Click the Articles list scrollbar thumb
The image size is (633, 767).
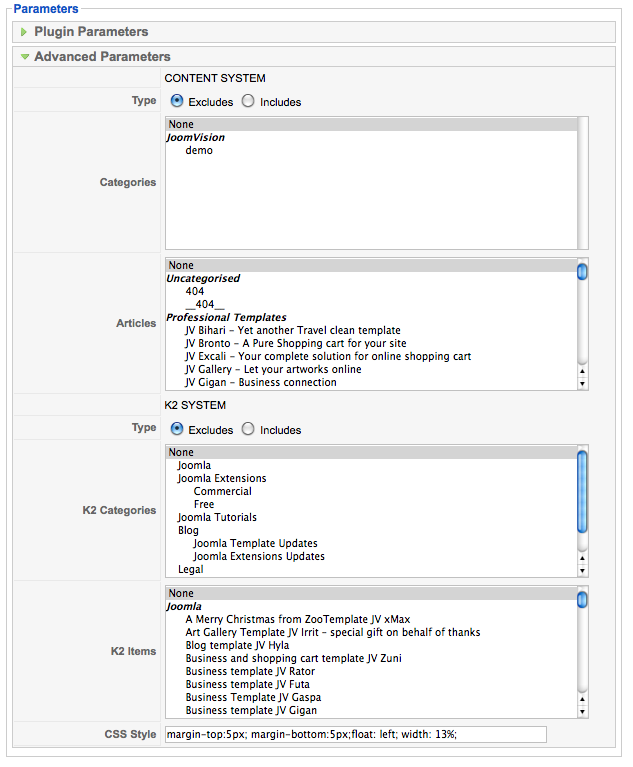(582, 271)
